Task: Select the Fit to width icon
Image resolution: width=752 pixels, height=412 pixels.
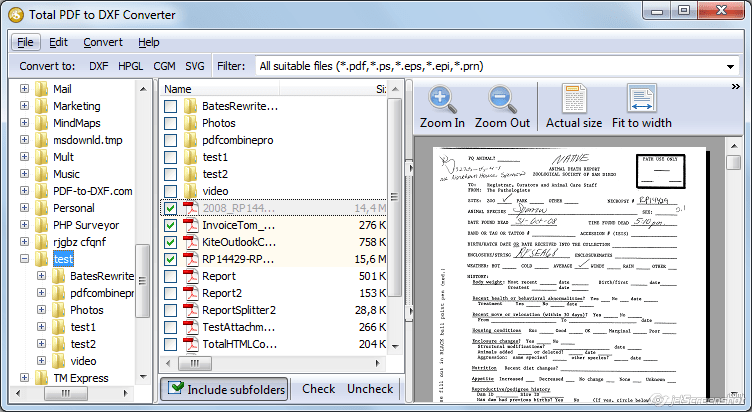Action: tap(642, 98)
